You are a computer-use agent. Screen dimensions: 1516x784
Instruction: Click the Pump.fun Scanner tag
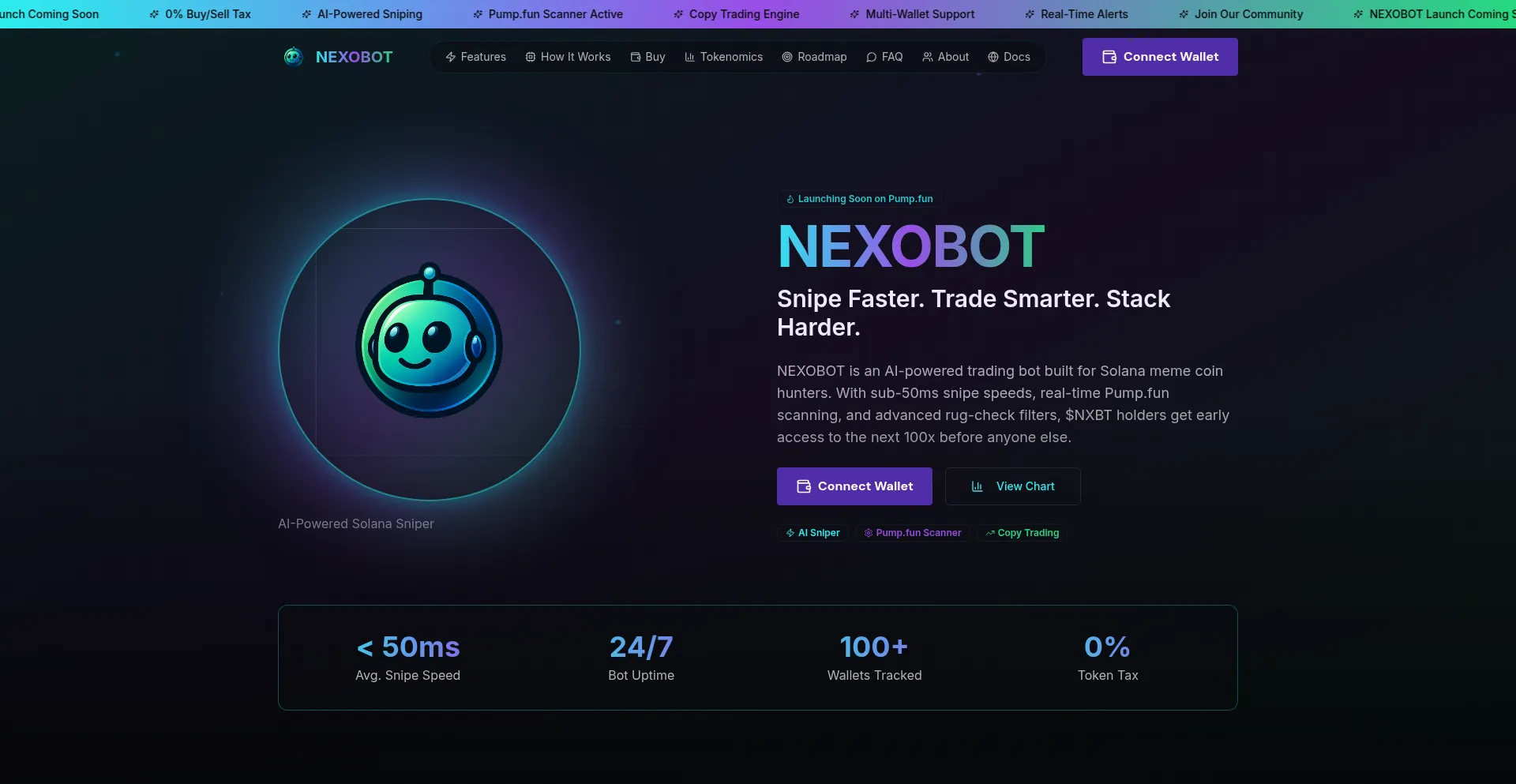912,533
